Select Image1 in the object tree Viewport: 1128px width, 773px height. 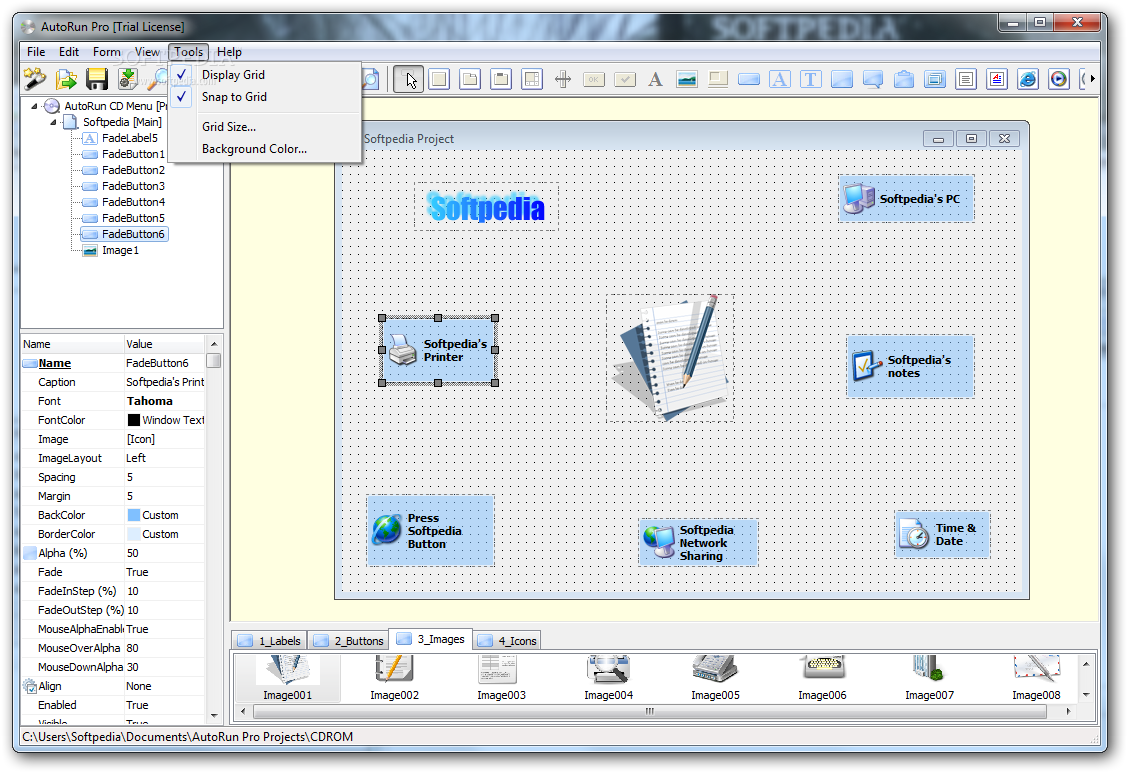[x=119, y=250]
